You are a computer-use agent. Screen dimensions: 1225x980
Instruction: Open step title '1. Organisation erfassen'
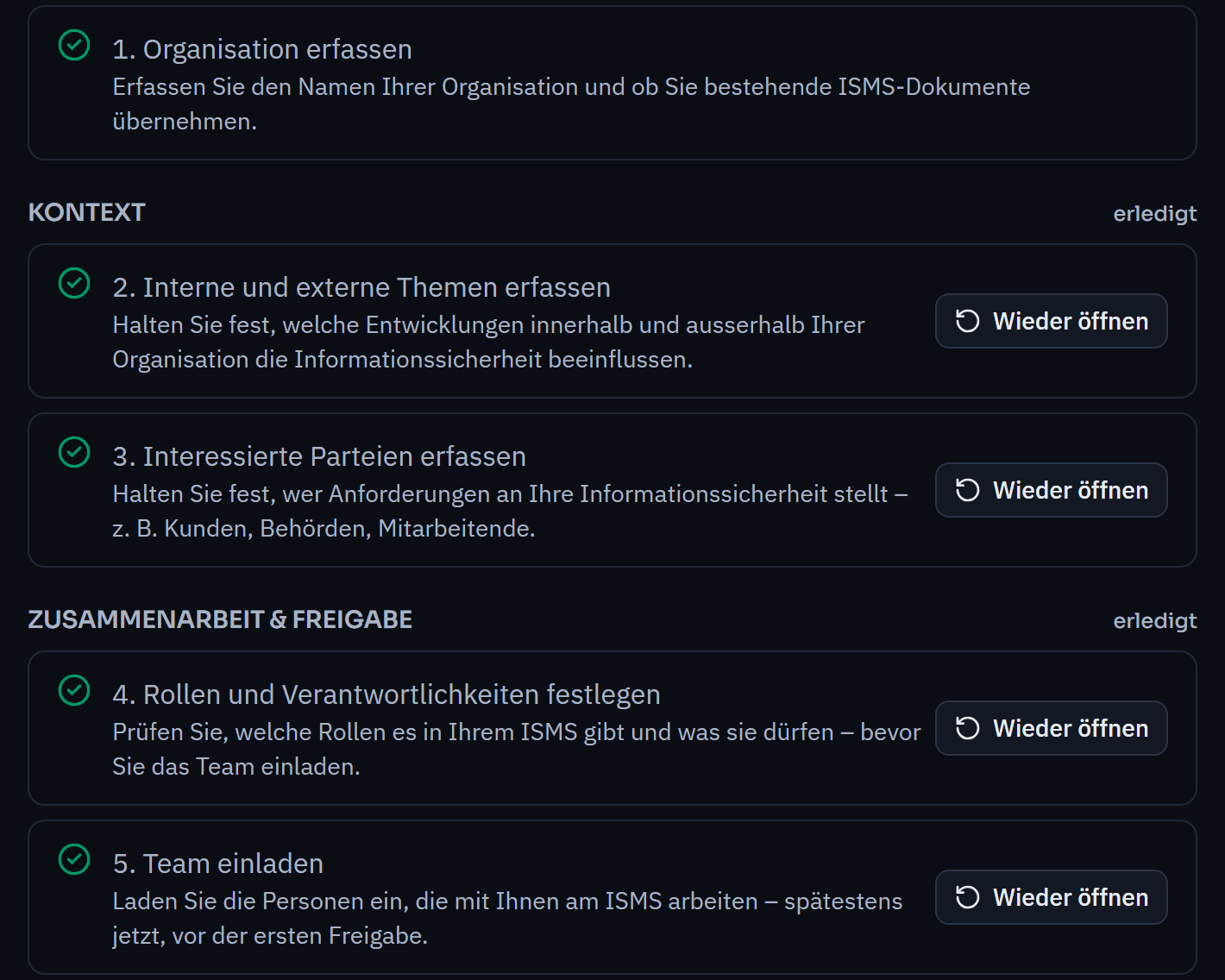tap(262, 49)
